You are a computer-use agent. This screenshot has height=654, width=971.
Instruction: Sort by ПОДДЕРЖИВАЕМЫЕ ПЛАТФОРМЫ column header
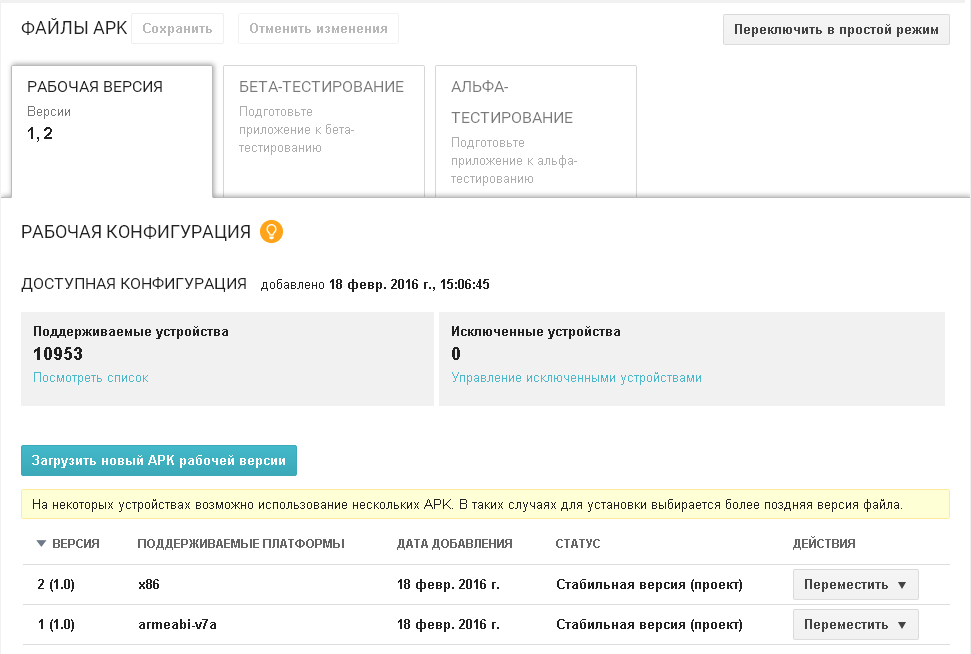click(x=241, y=544)
